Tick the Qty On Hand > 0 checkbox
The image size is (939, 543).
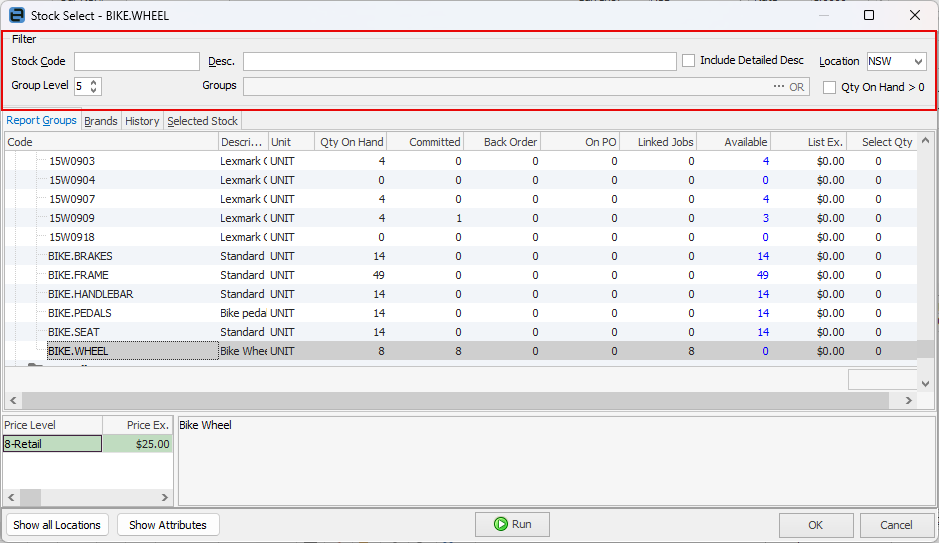click(829, 87)
